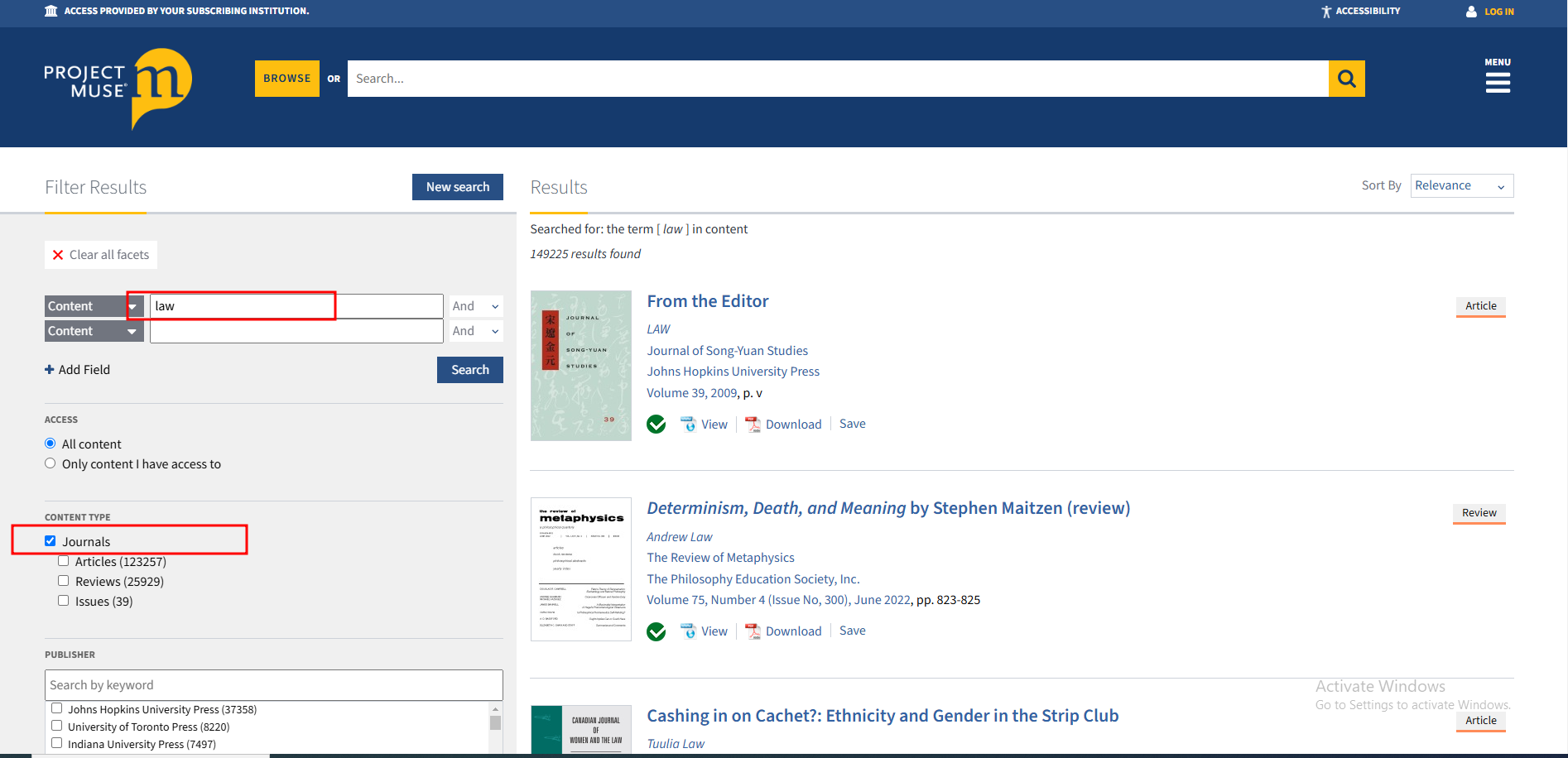Select Only content I have access to
The width and height of the screenshot is (1568, 758).
pyautogui.click(x=51, y=463)
